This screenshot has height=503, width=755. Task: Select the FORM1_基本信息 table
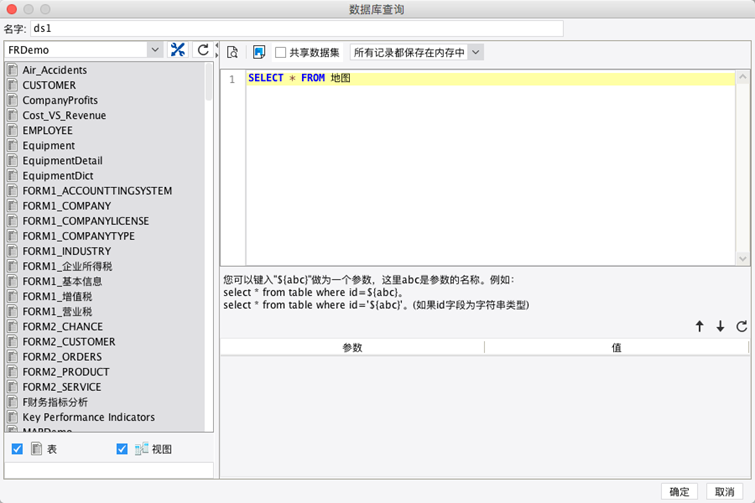62,281
